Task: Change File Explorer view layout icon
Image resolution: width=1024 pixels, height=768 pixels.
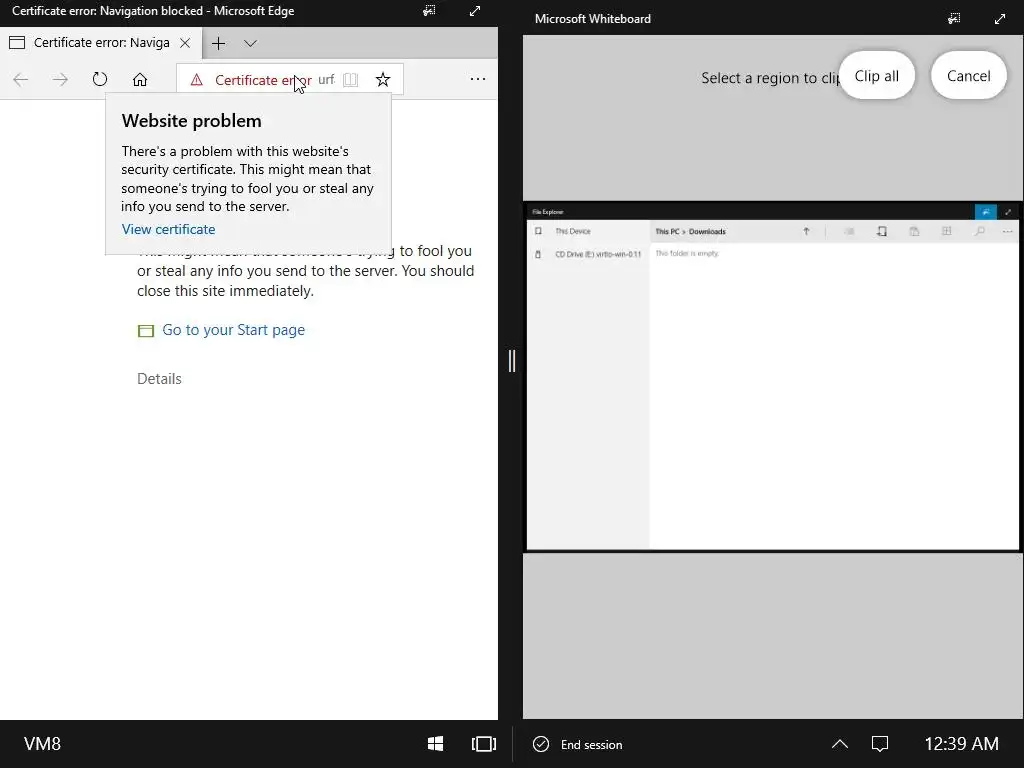Action: [946, 231]
